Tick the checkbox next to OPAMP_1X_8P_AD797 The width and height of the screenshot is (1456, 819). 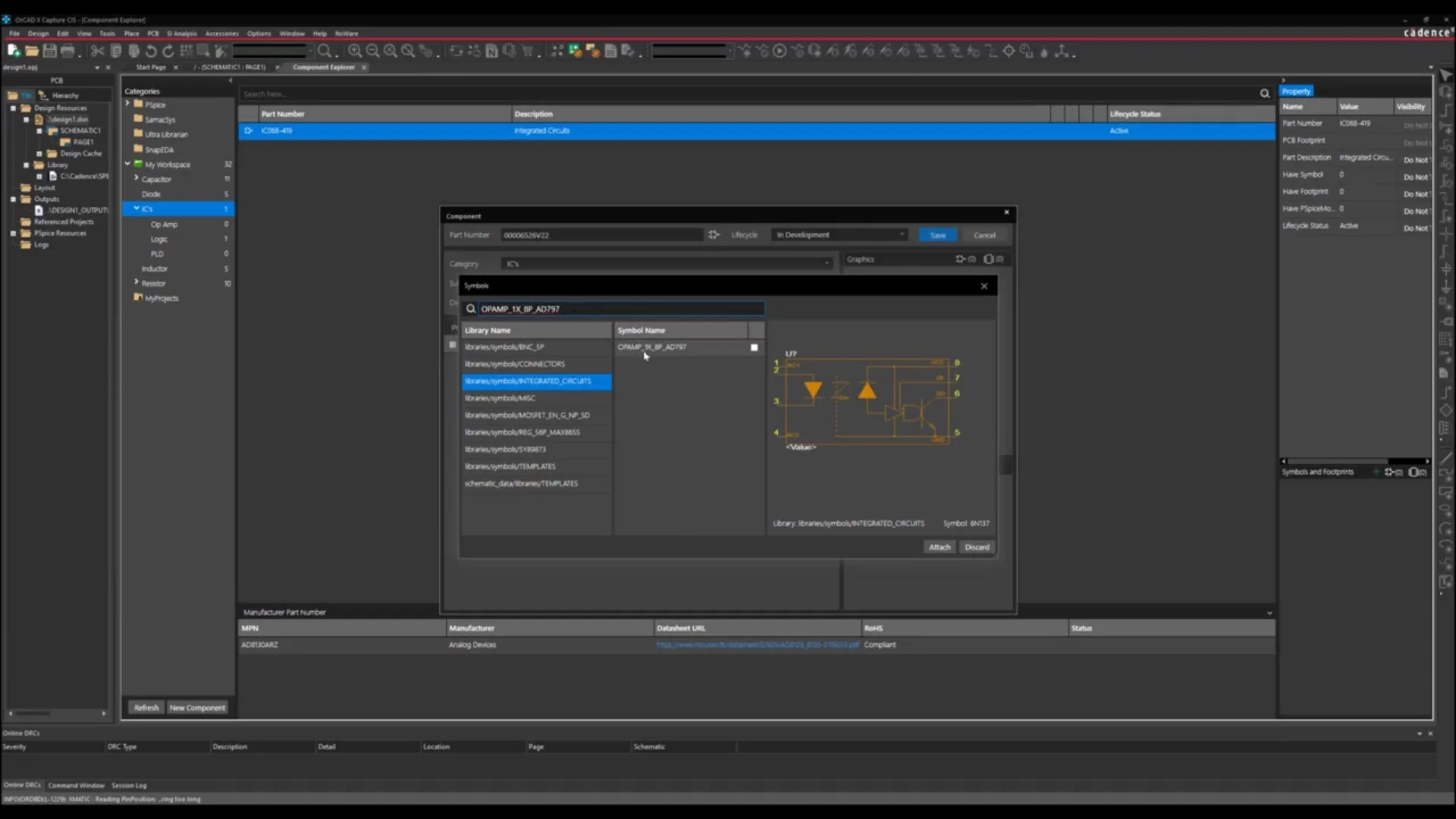click(754, 347)
